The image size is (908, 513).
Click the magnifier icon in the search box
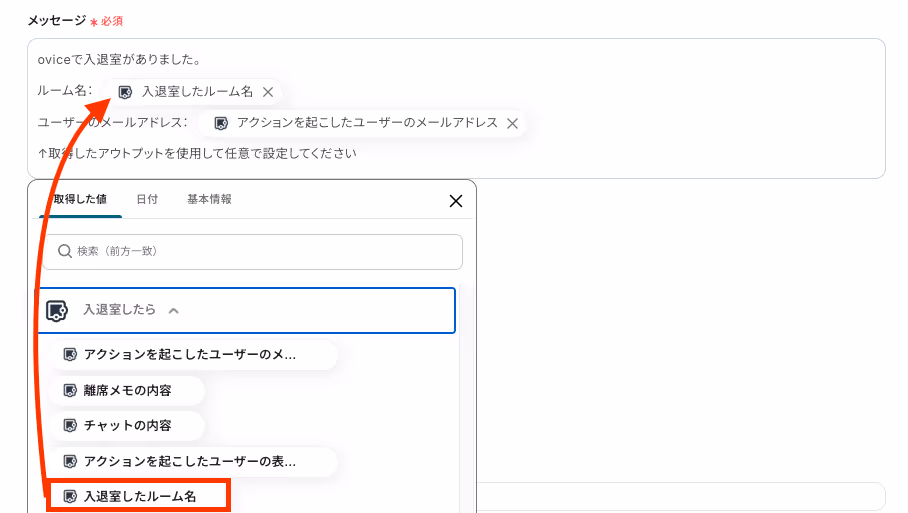tap(65, 251)
